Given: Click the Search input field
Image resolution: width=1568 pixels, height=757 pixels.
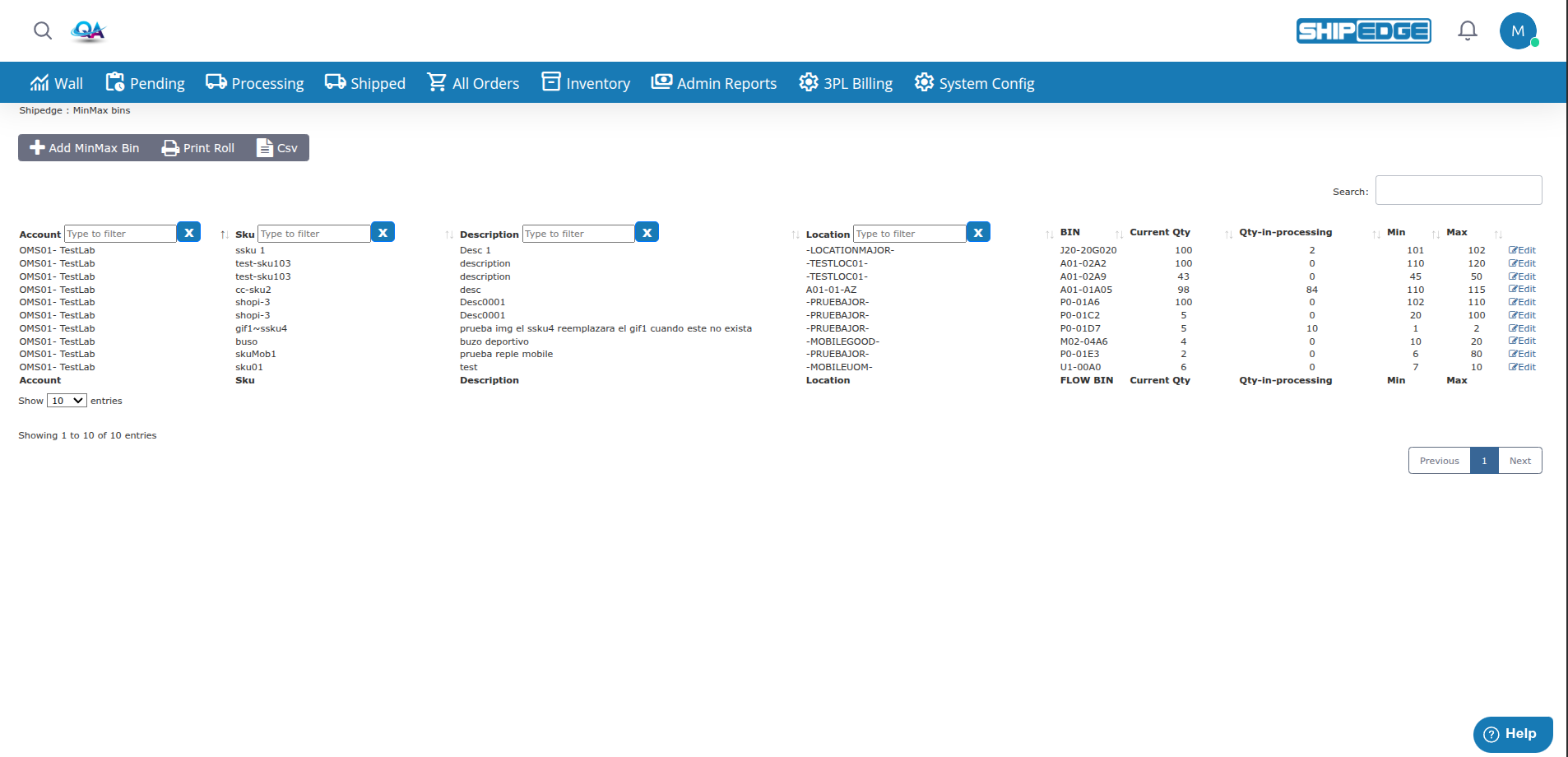Looking at the screenshot, I should point(1458,190).
